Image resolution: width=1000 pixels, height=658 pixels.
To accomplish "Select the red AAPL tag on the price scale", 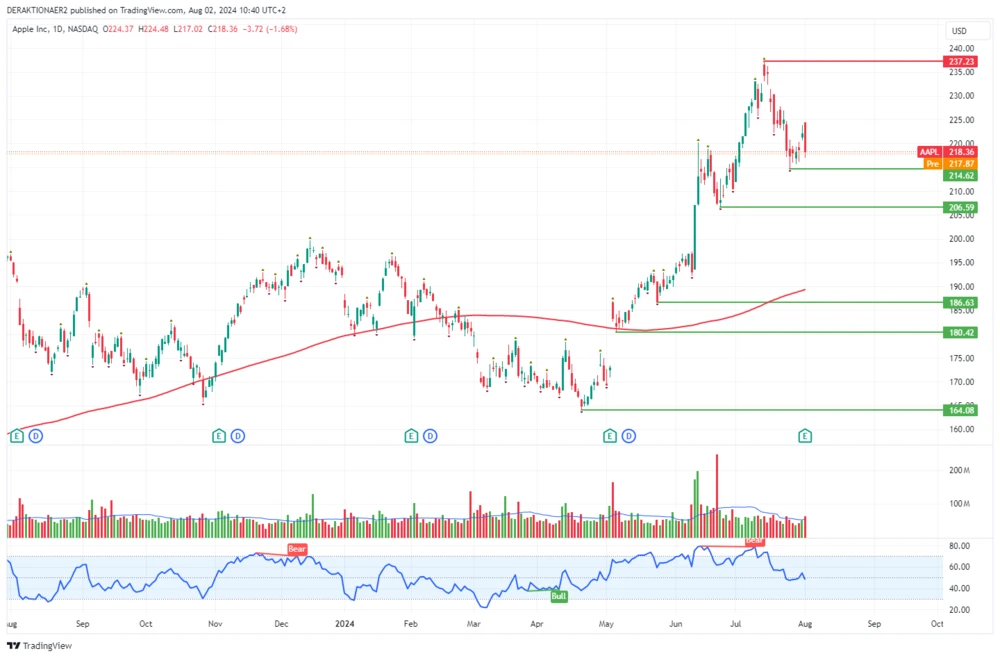I will [x=929, y=153].
